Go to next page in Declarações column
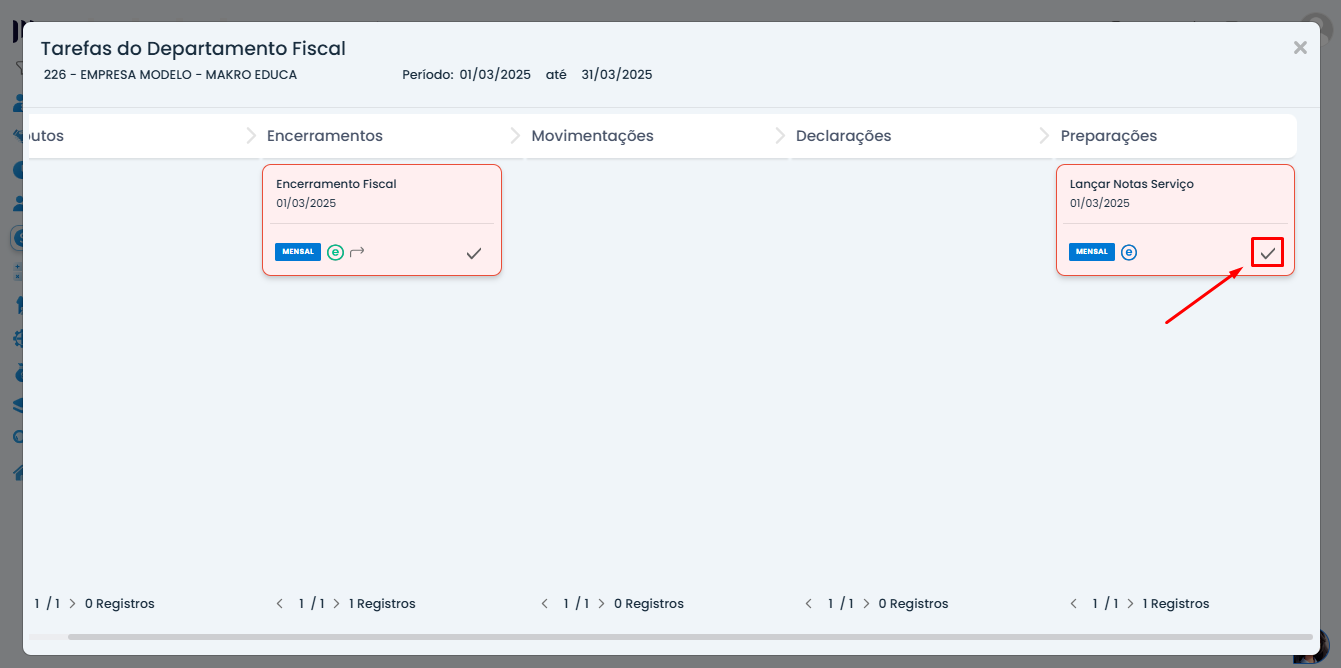Screen dimensions: 1341x668 pyautogui.click(x=866, y=604)
